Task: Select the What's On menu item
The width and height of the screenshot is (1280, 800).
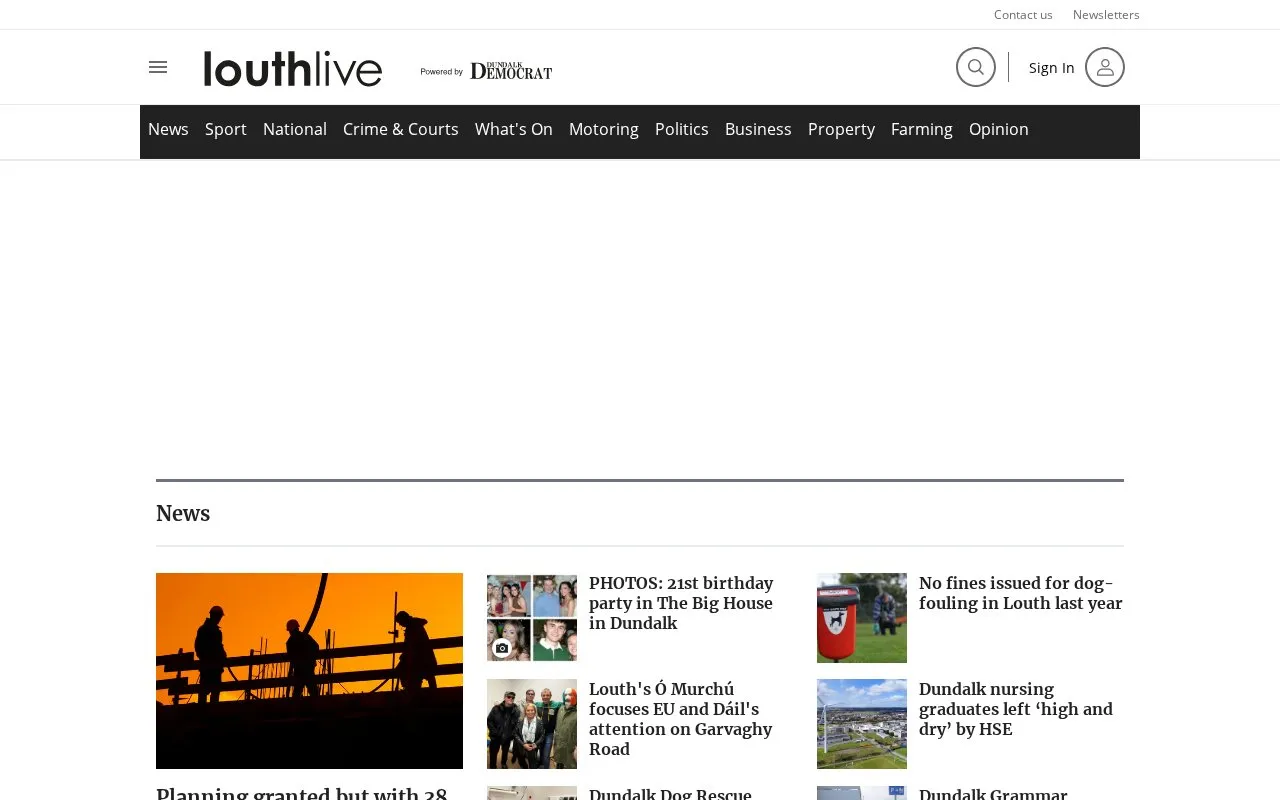Action: pyautogui.click(x=514, y=129)
